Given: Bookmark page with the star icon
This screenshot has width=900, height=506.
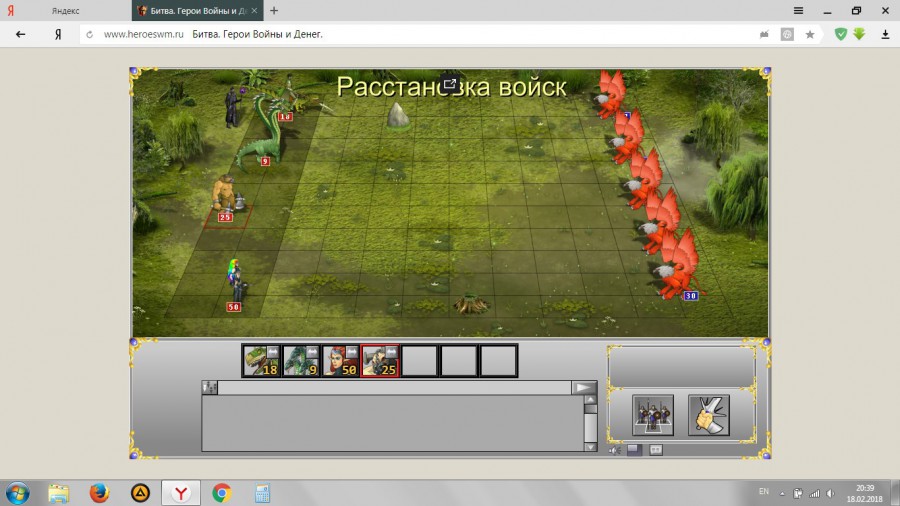Looking at the screenshot, I should point(810,34).
